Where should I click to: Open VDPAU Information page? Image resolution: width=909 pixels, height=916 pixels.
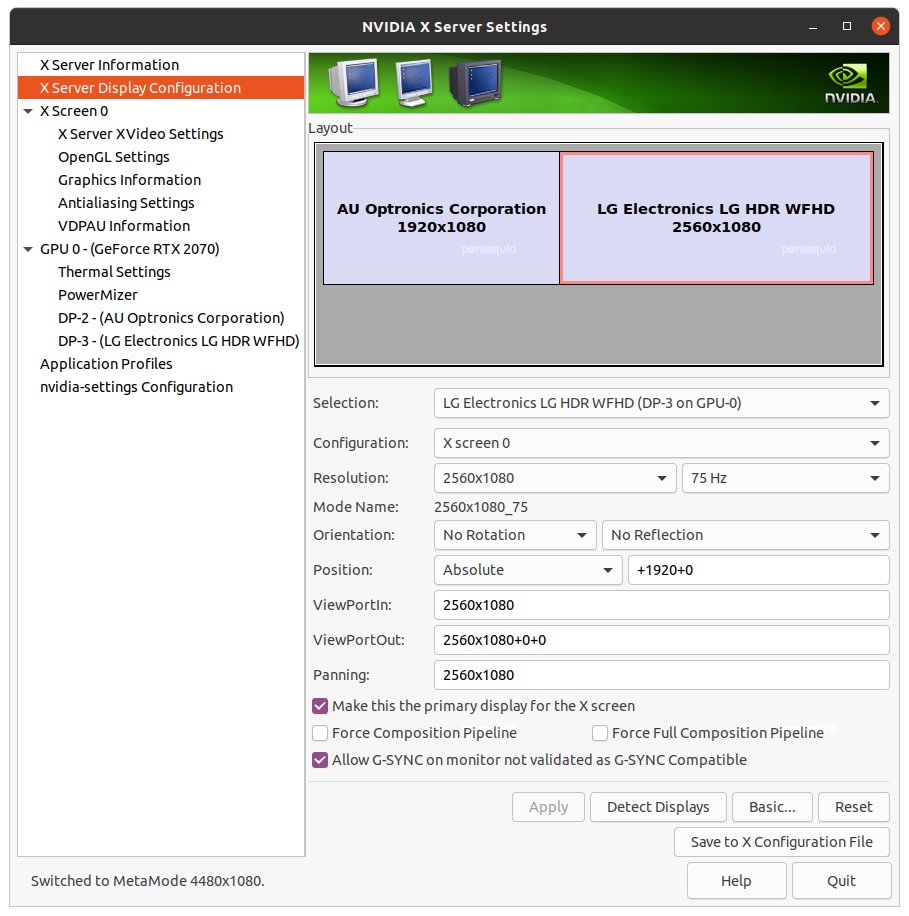pyautogui.click(x=124, y=226)
